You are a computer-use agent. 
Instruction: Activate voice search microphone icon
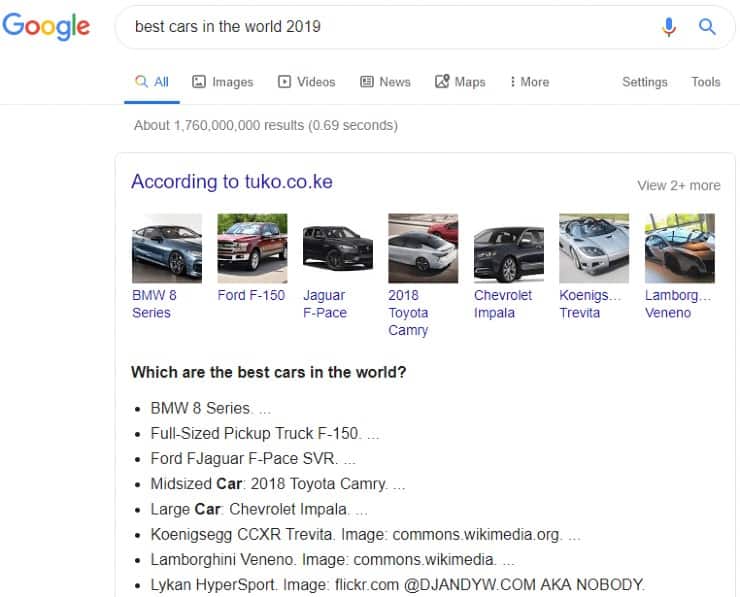tap(669, 27)
